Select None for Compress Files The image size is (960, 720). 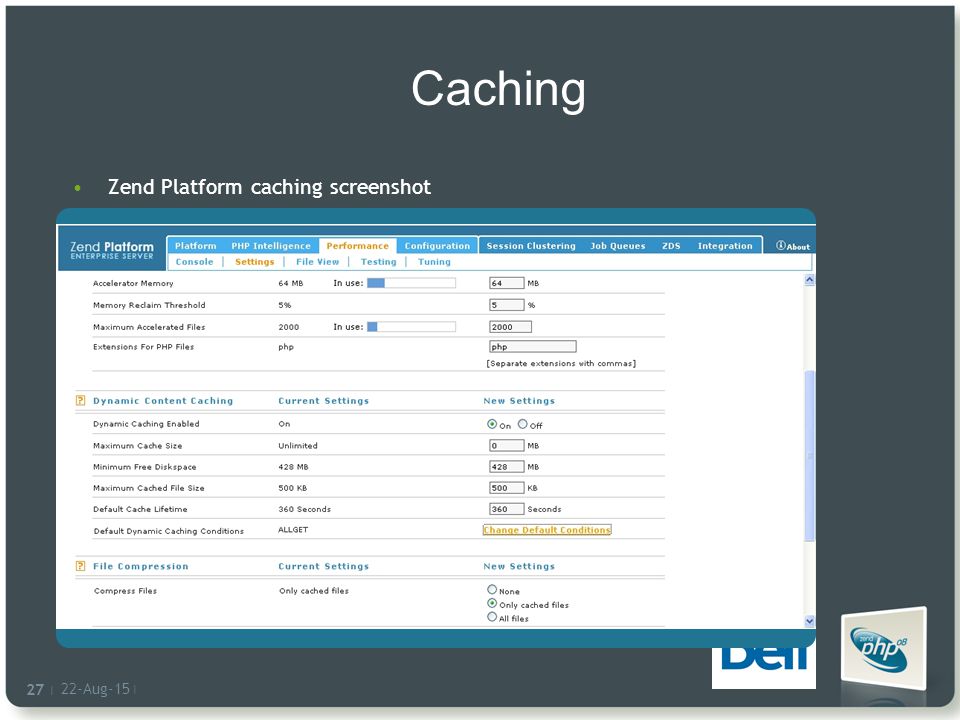(492, 590)
